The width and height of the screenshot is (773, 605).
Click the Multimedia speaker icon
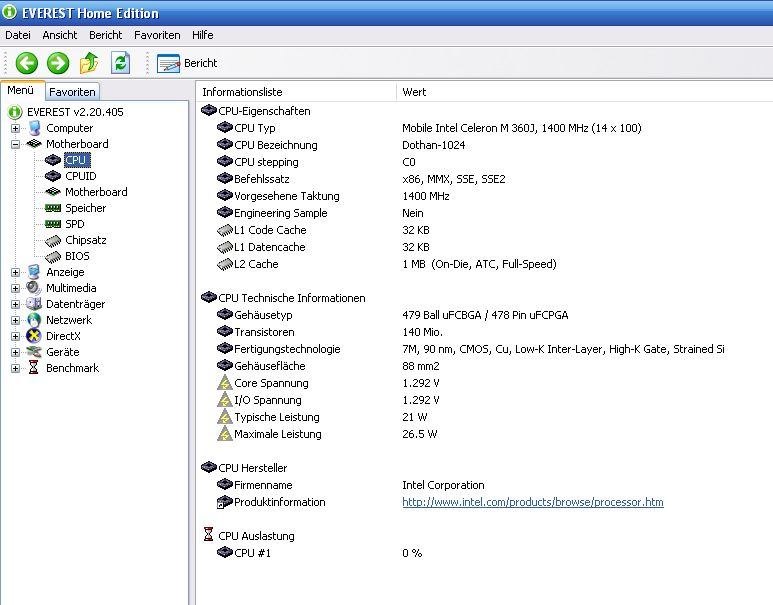[x=34, y=287]
